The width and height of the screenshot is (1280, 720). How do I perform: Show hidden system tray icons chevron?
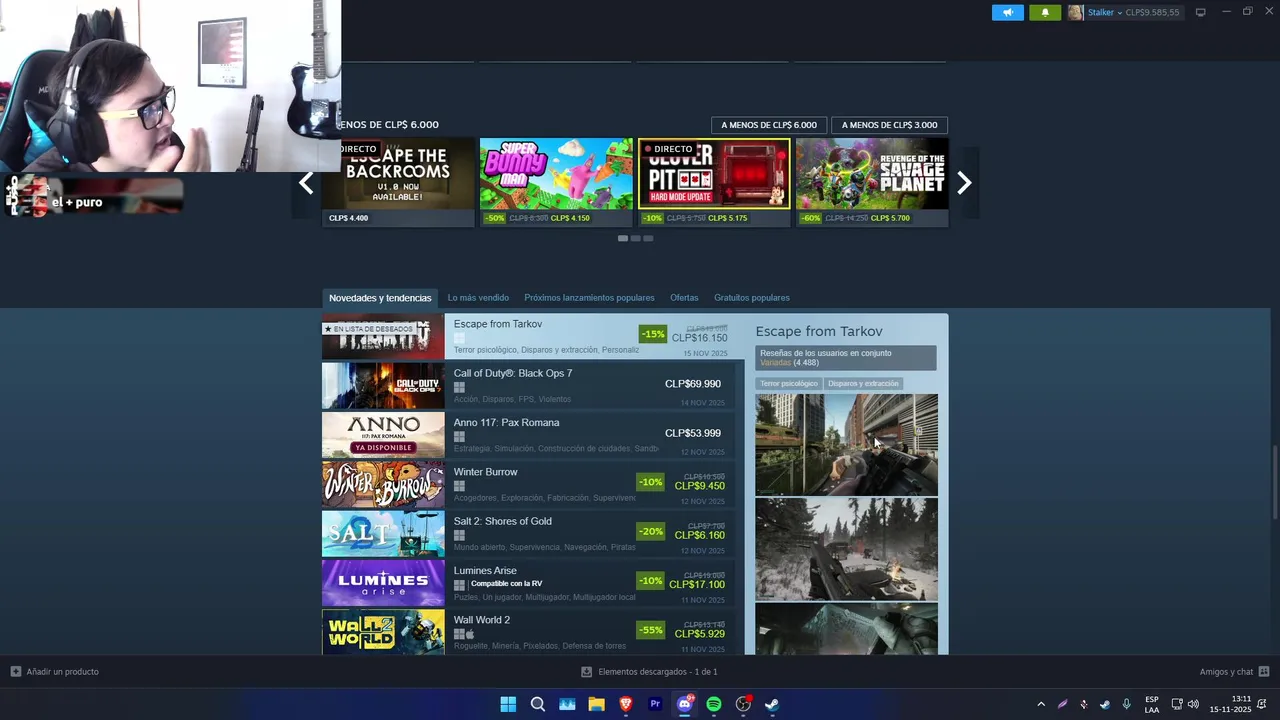click(1041, 704)
